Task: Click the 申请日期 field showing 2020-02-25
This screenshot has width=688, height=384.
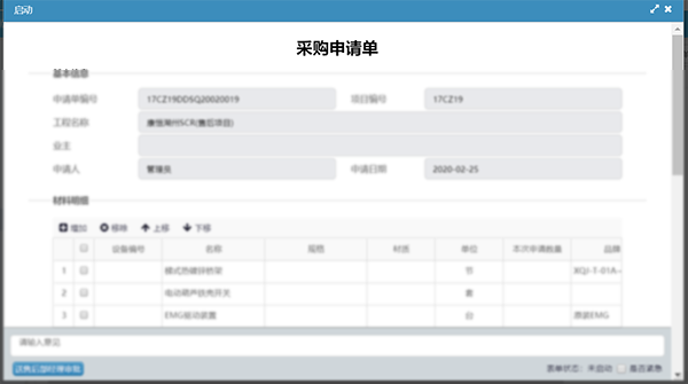Action: coord(523,169)
